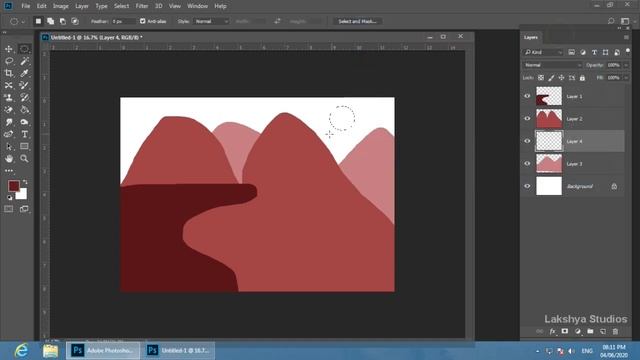
Task: Select the Brush tool
Action: tap(24, 85)
